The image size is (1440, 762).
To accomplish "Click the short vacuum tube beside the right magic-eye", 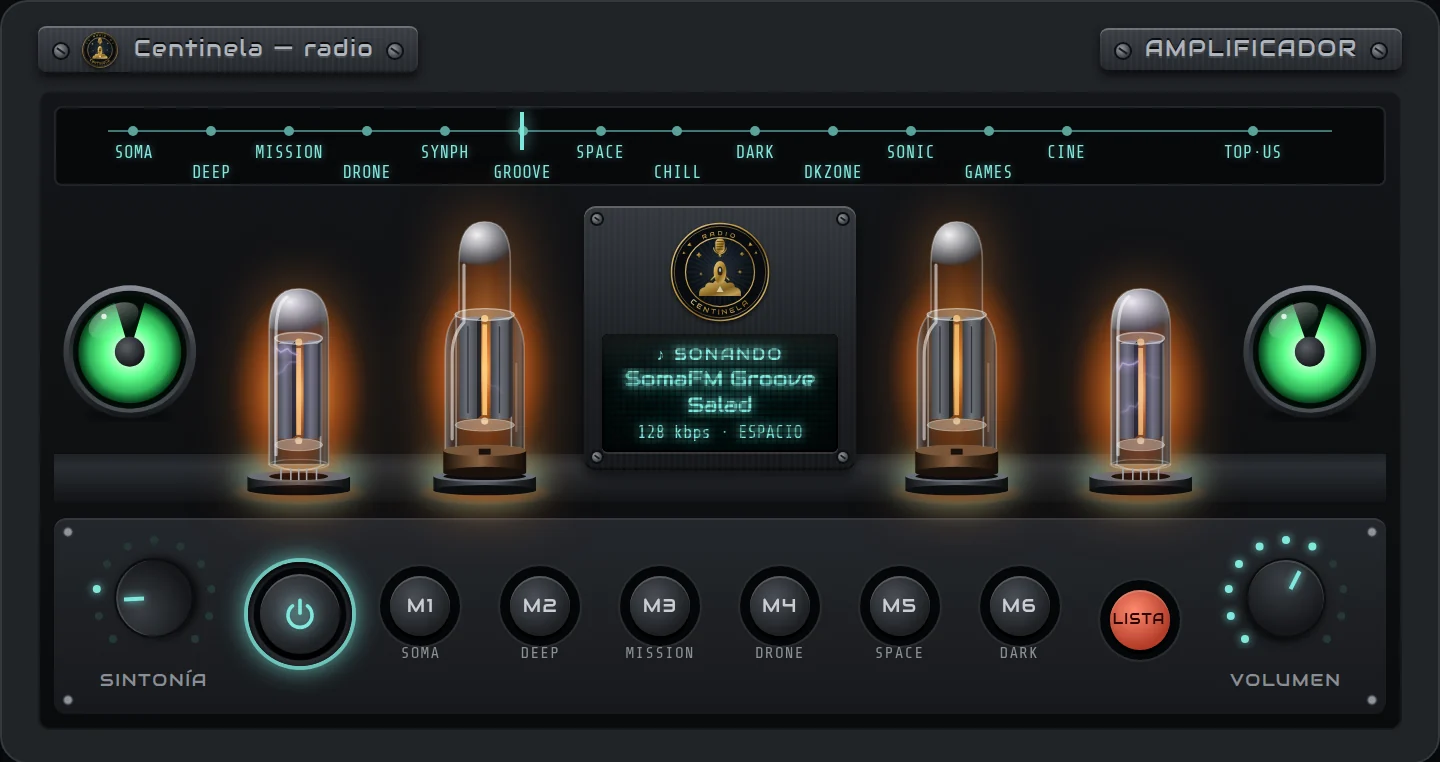I will click(1141, 391).
